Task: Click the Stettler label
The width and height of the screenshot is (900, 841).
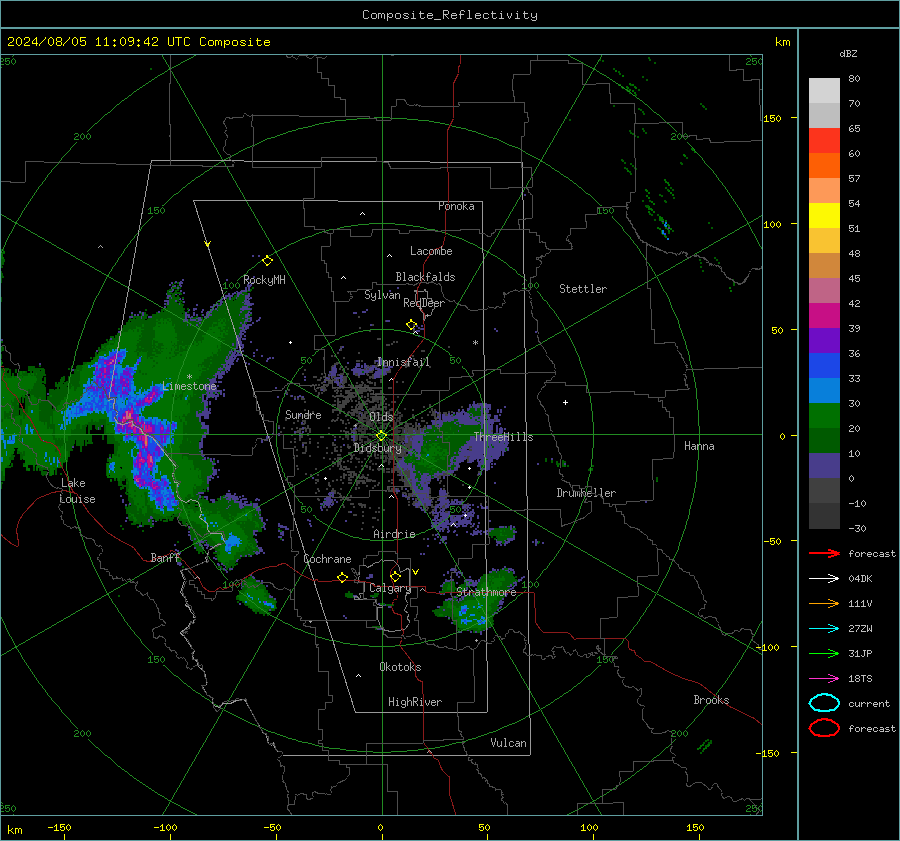Action: coord(583,289)
